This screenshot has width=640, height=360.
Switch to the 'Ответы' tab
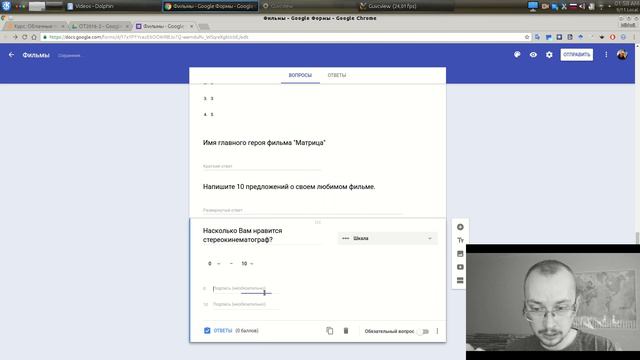coord(337,75)
